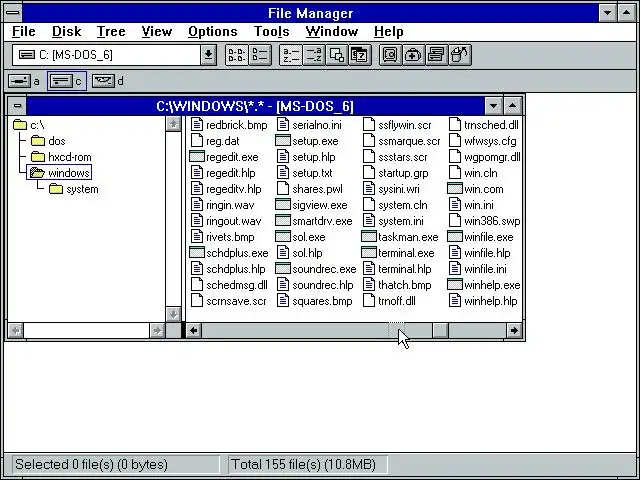Open the C:\WINDOWS child window control menu
640x480 pixels.
coord(17,106)
